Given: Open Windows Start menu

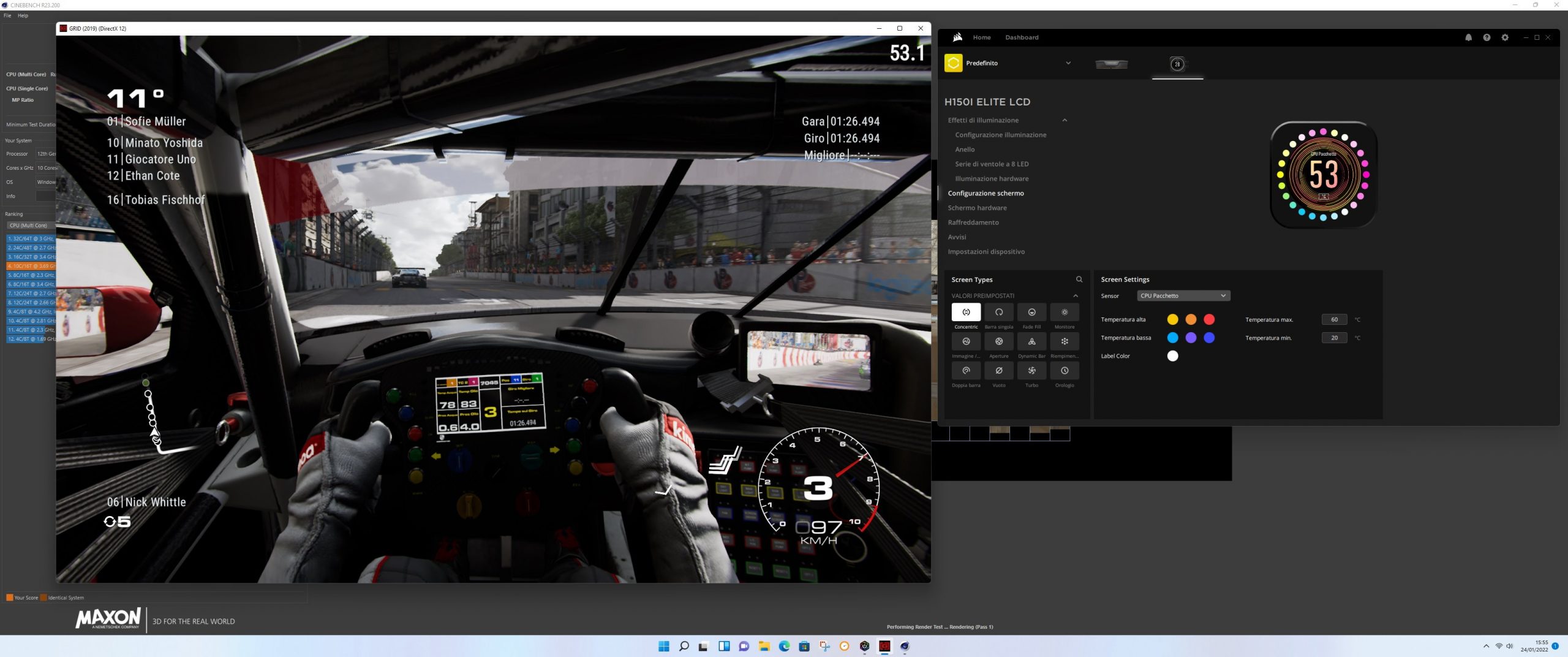Looking at the screenshot, I should (x=664, y=646).
